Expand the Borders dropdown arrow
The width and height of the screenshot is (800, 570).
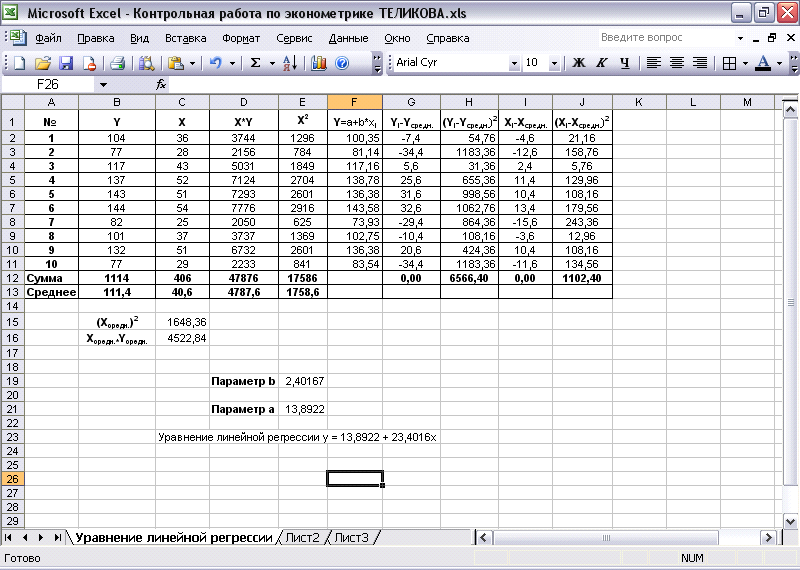(745, 63)
